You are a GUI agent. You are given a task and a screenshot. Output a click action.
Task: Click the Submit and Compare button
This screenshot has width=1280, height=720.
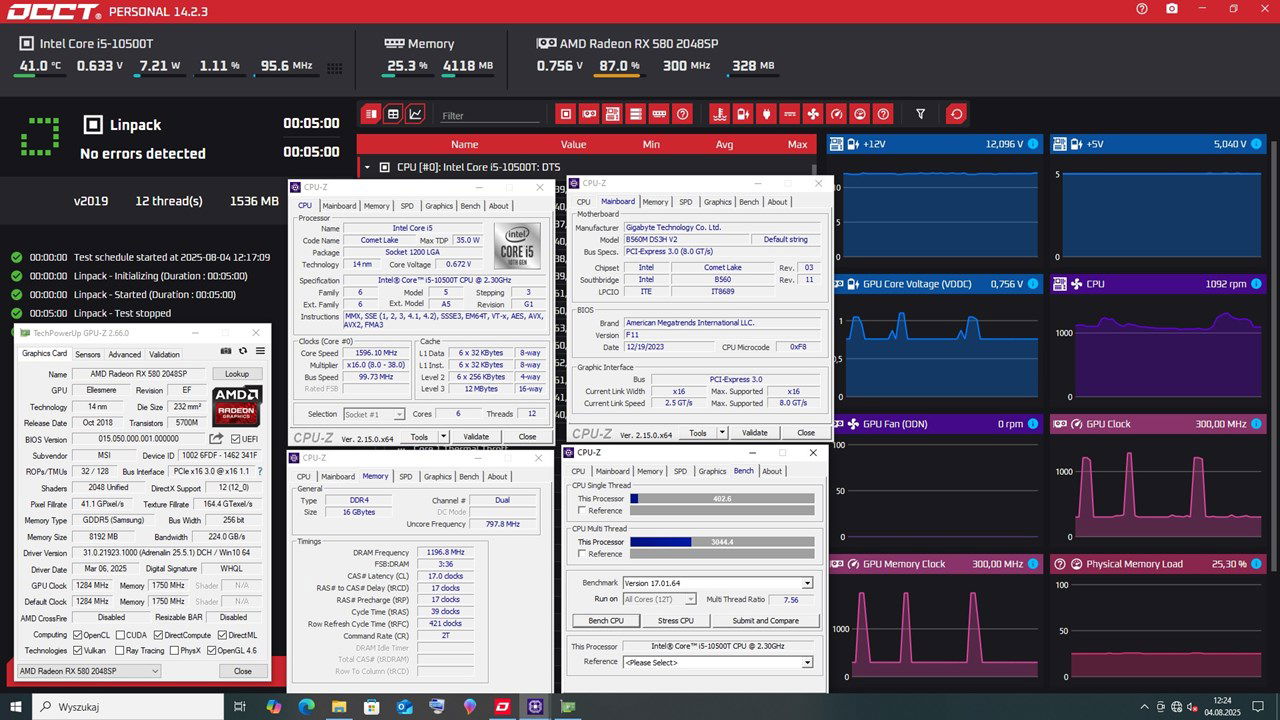[766, 621]
